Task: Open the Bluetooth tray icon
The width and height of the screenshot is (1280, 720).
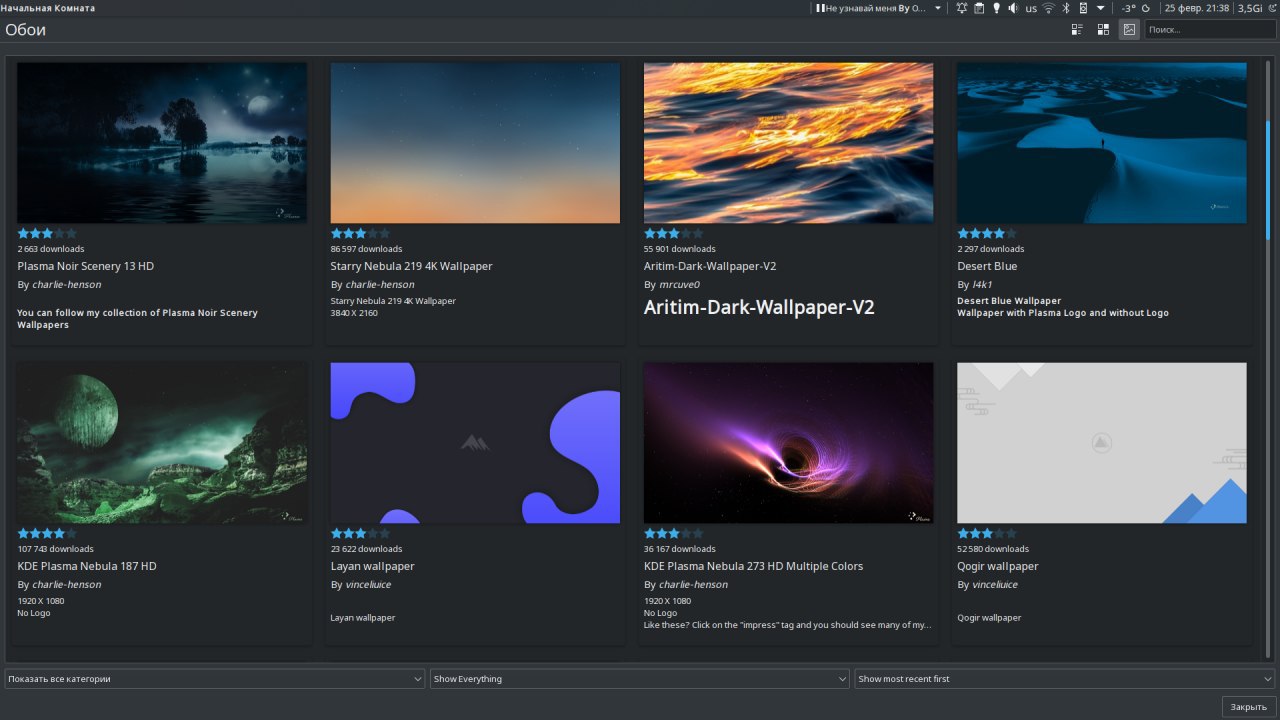Action: [x=1066, y=8]
